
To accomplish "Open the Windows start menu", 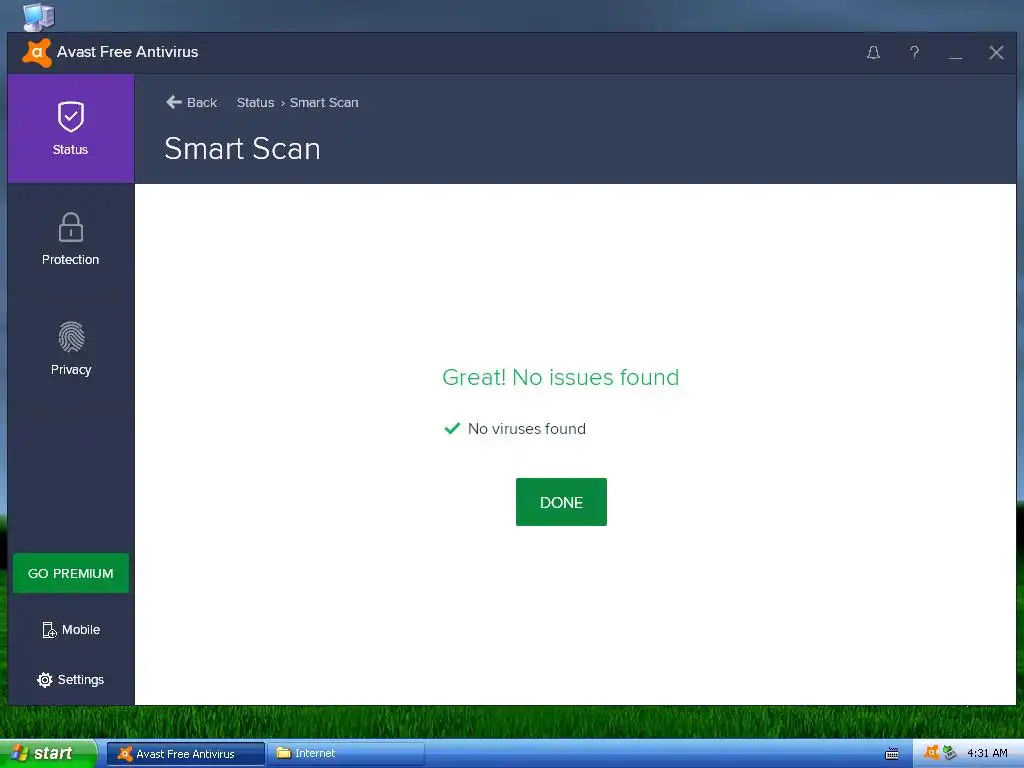I will [x=48, y=754].
